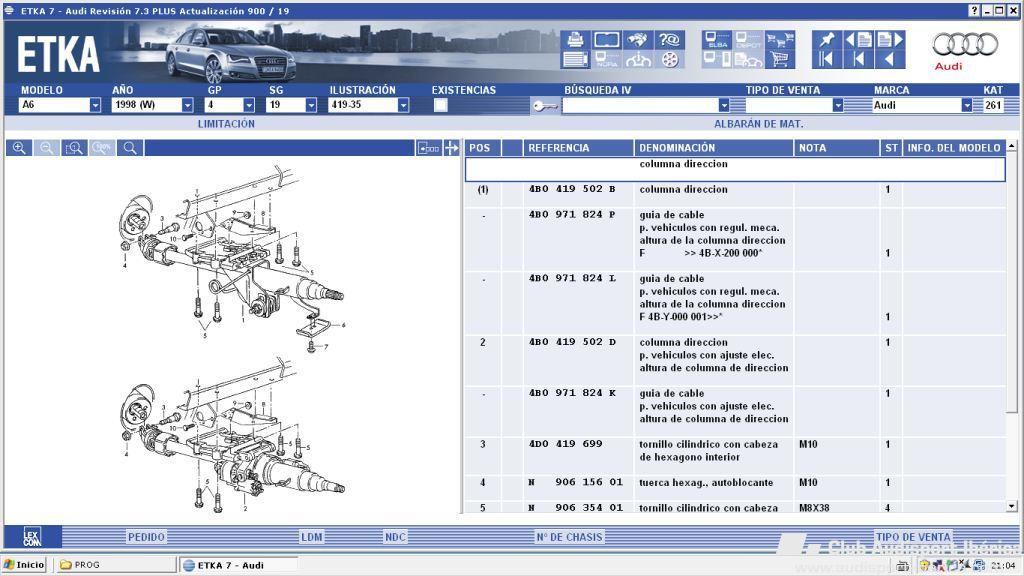Image resolution: width=1024 pixels, height=576 pixels.
Task: Click the yellow shield tray icon
Action: click(925, 566)
